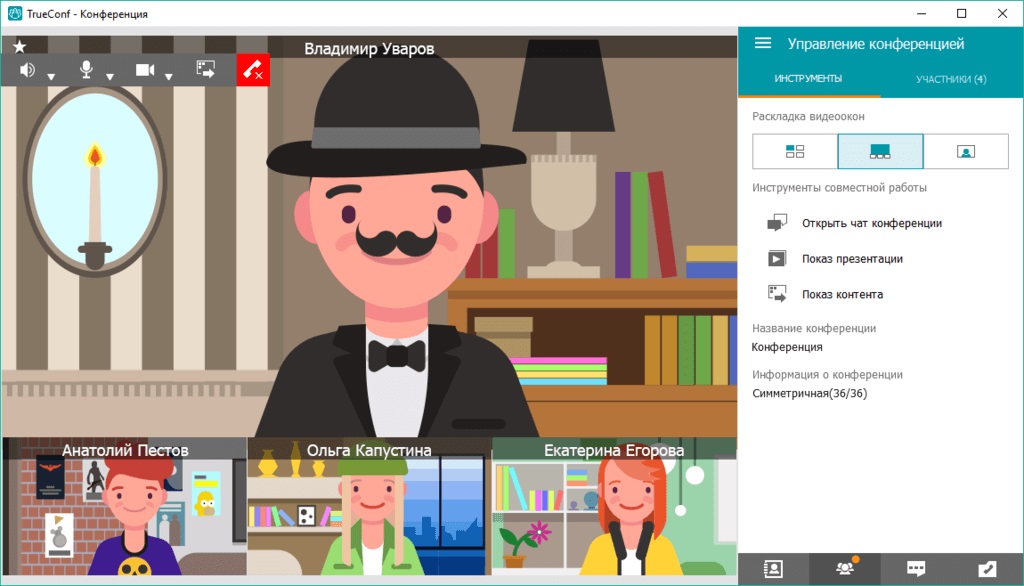Switch to the Участники (4) tab
The width and height of the screenshot is (1024, 586).
[x=951, y=79]
